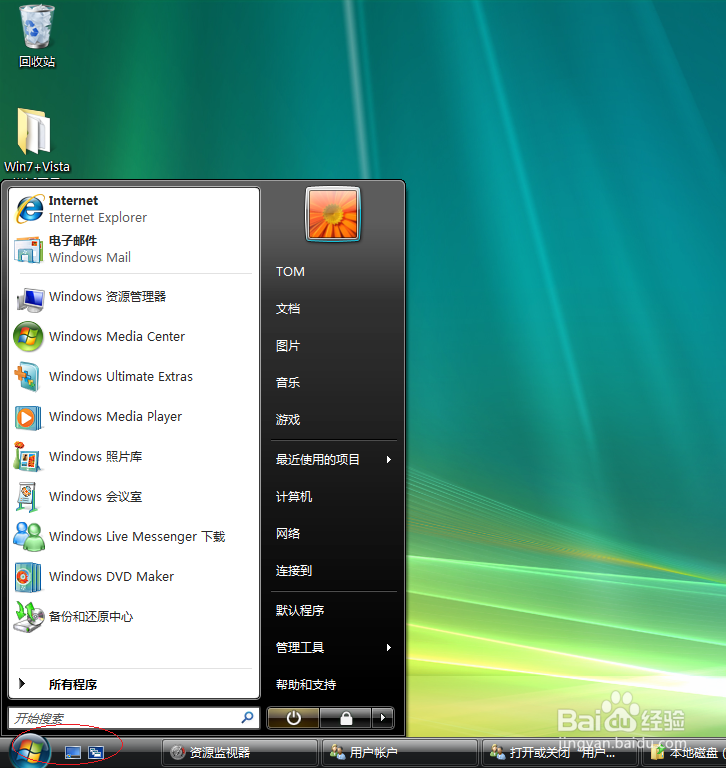726x768 pixels.
Task: Launch Windows Mail e-mail entry
Action: click(x=133, y=249)
